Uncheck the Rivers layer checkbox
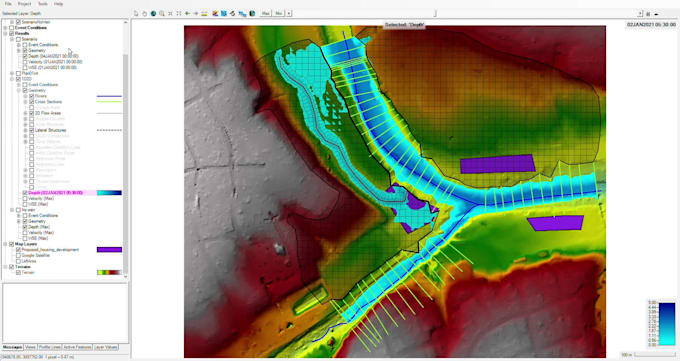Image resolution: width=680 pixels, height=361 pixels. click(x=32, y=96)
